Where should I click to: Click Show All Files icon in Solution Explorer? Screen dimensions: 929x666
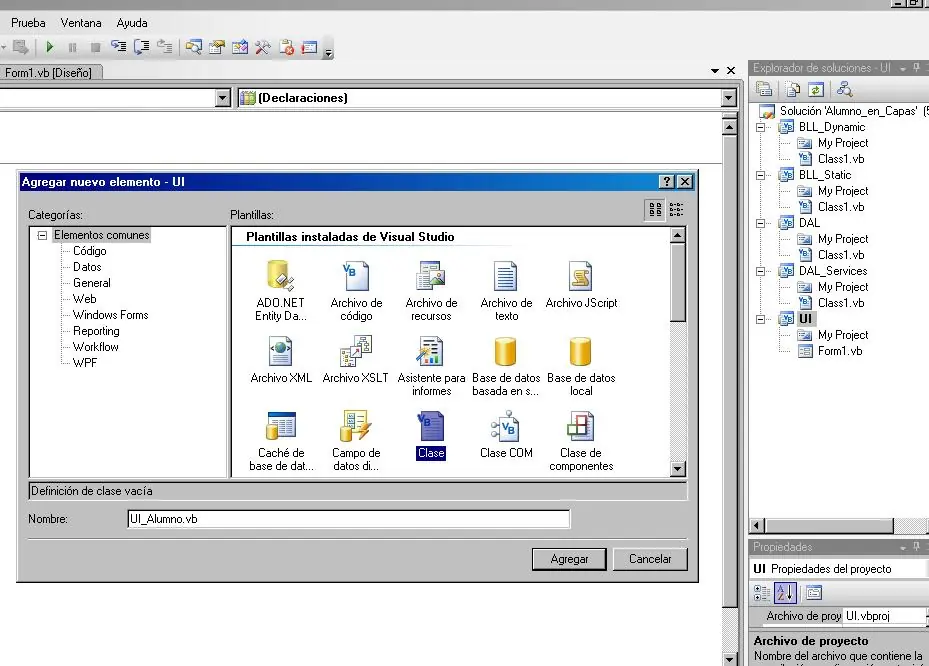pyautogui.click(x=793, y=89)
